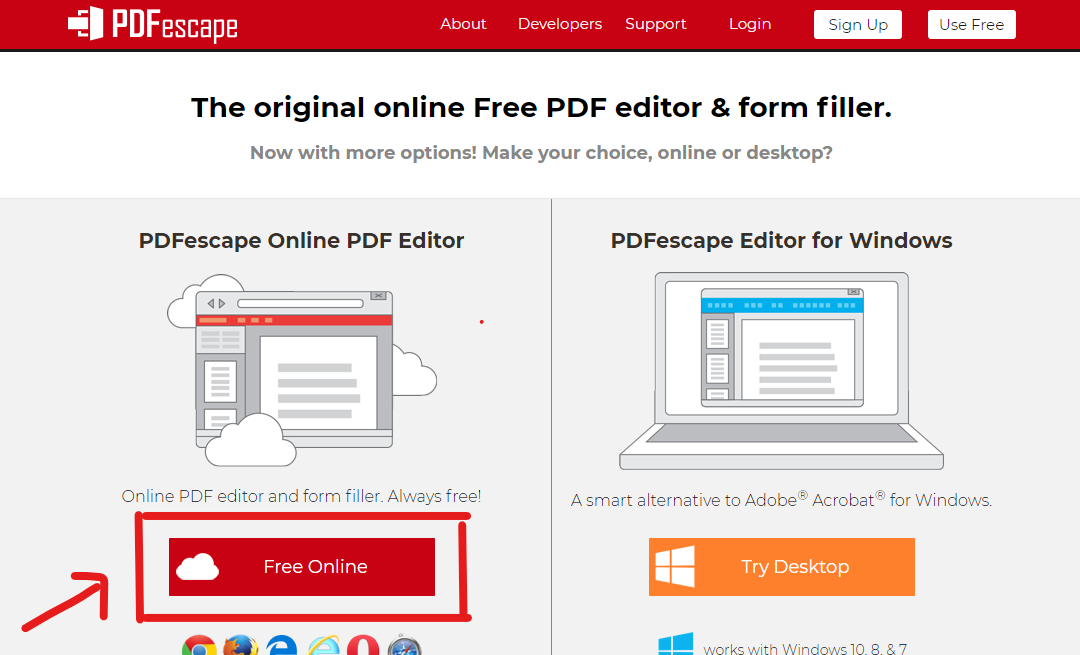Click blue Windows logo near compatibility text

click(x=675, y=644)
